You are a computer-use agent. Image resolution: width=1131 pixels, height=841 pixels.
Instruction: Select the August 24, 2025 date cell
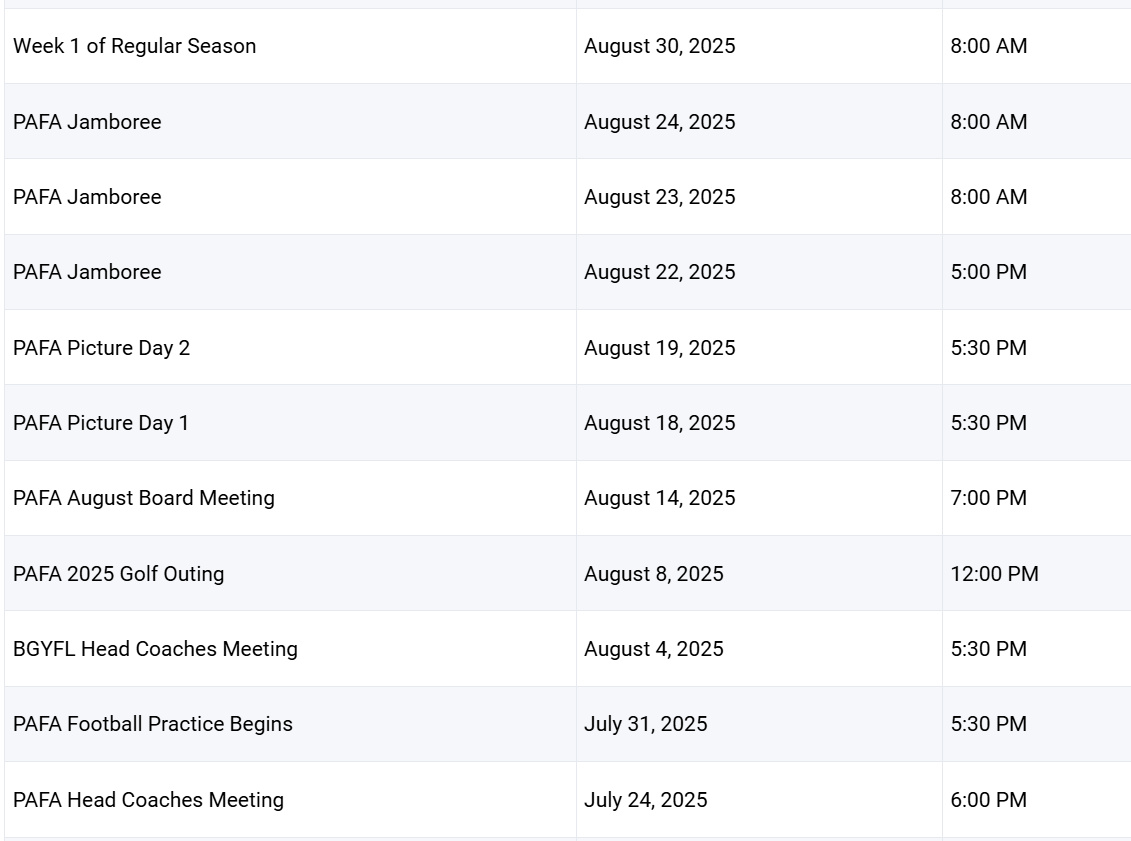click(659, 122)
